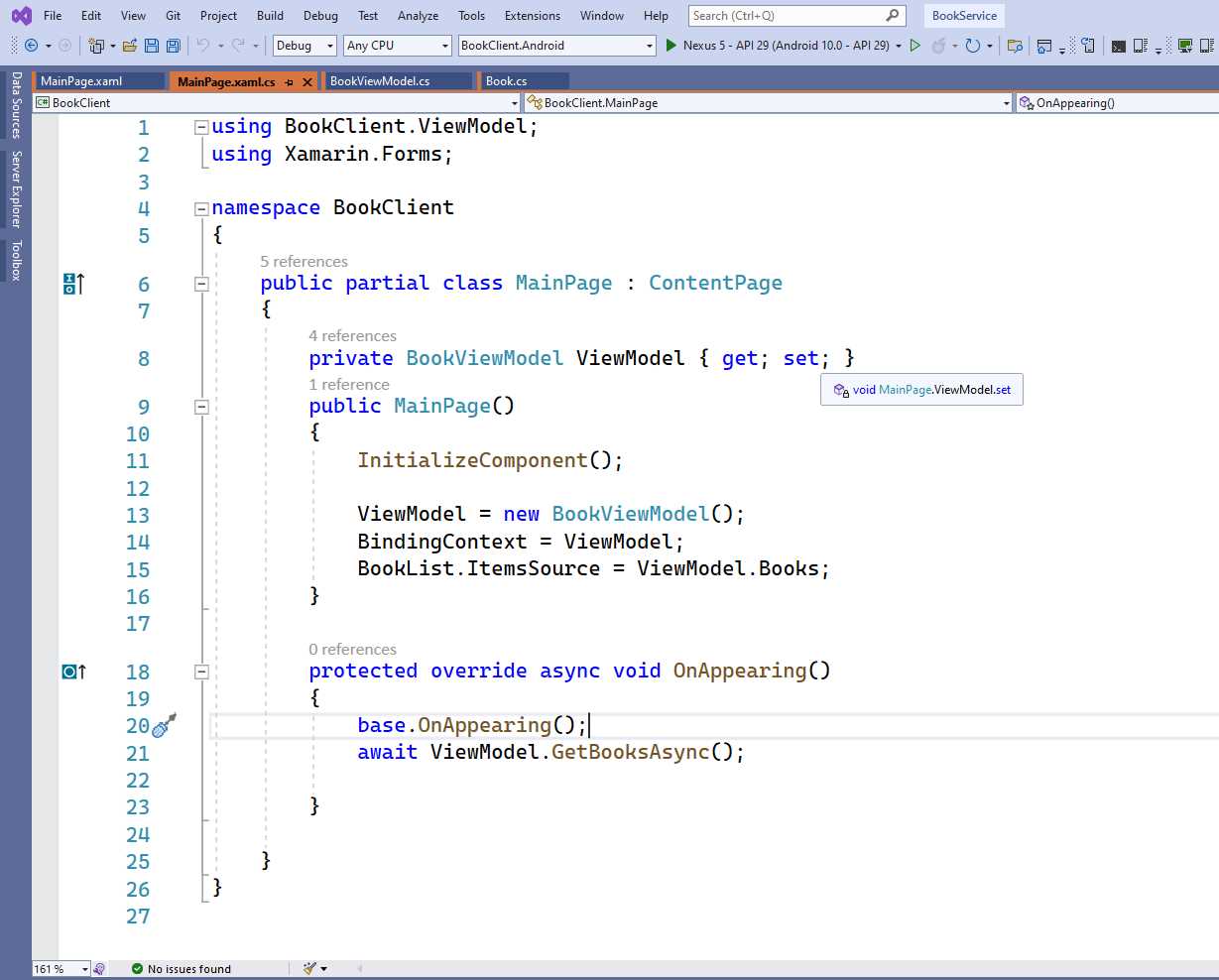Collapse the MainPage class at line 6
This screenshot has height=980, width=1219.
pos(201,284)
